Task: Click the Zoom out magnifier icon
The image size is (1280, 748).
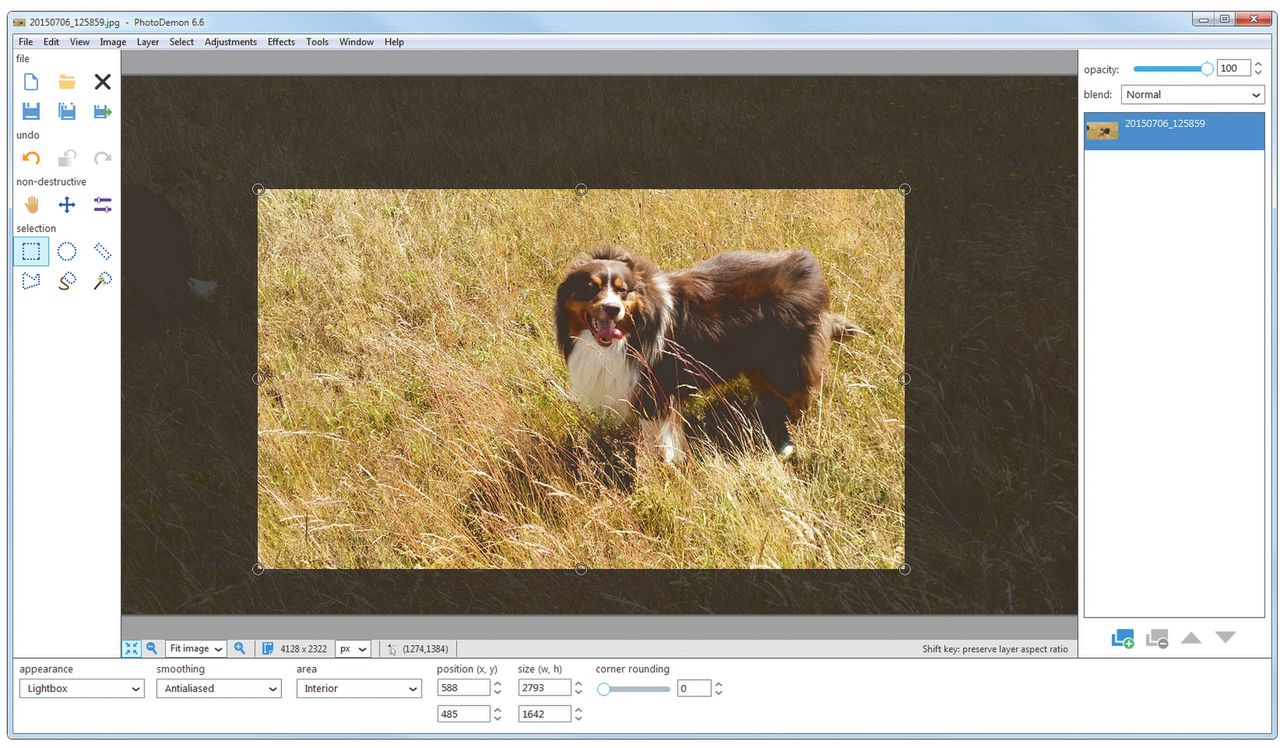Action: (x=151, y=648)
